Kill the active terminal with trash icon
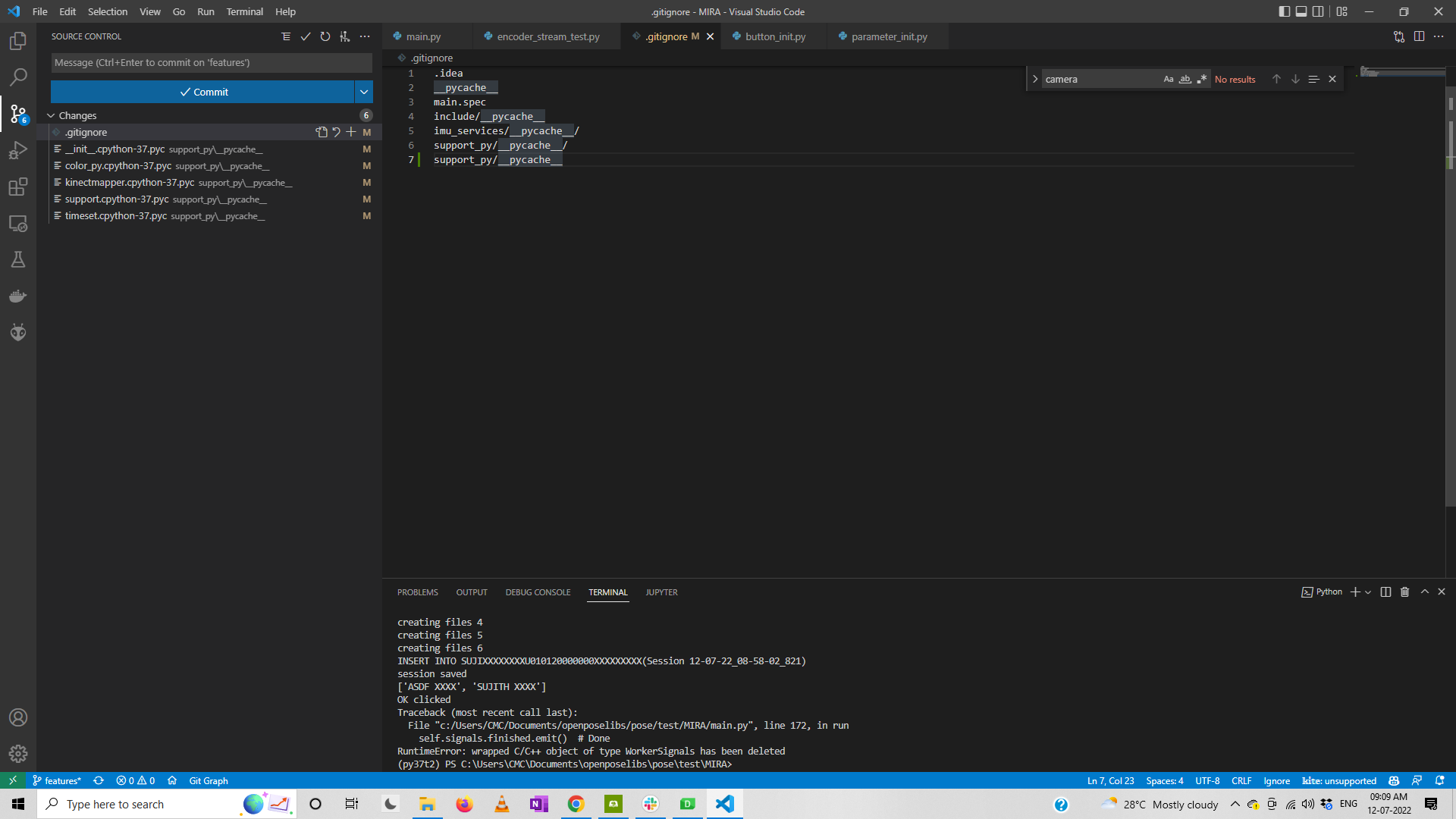The image size is (1456, 819). 1404,591
